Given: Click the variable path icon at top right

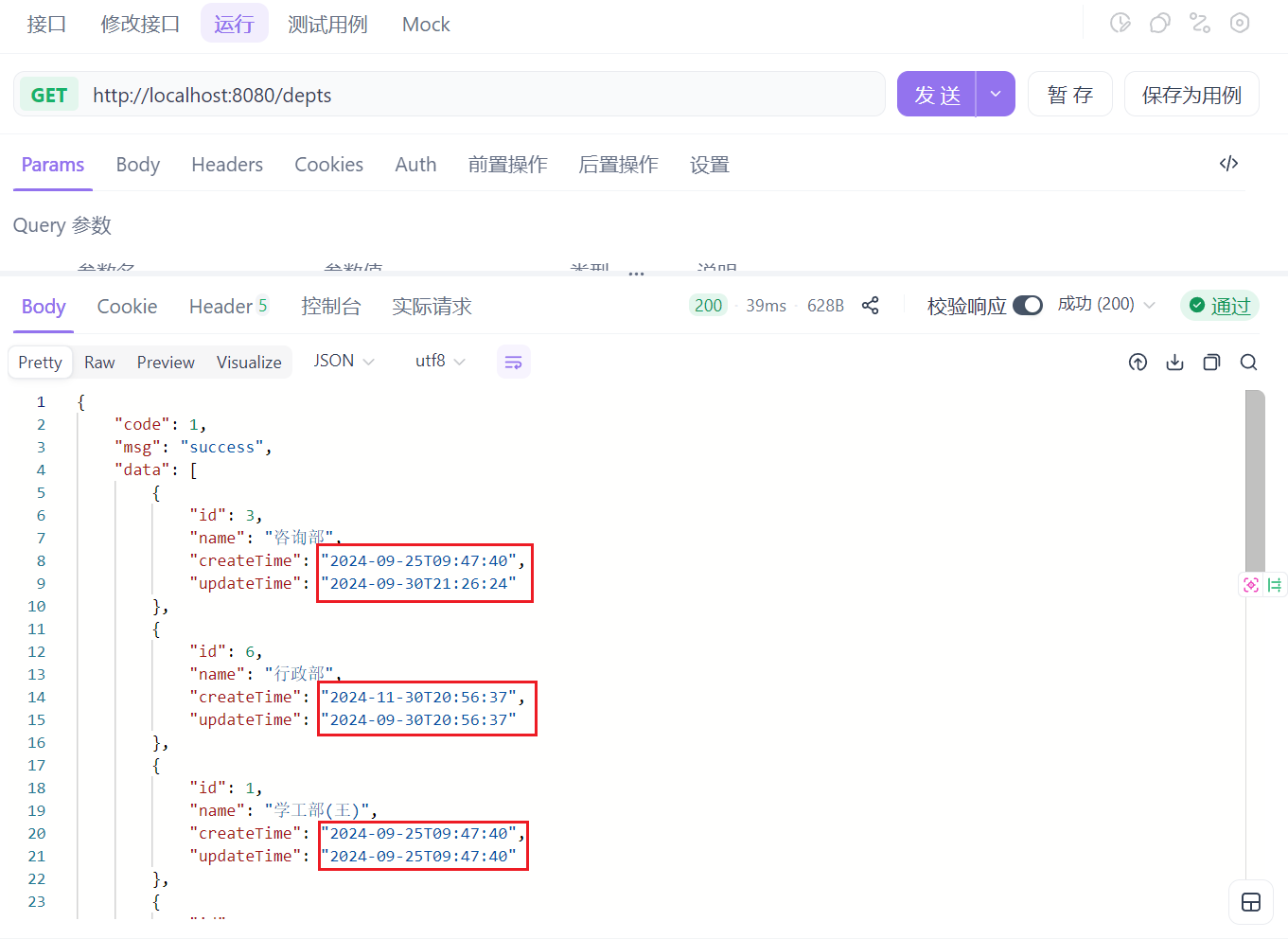Looking at the screenshot, I should [x=1200, y=23].
